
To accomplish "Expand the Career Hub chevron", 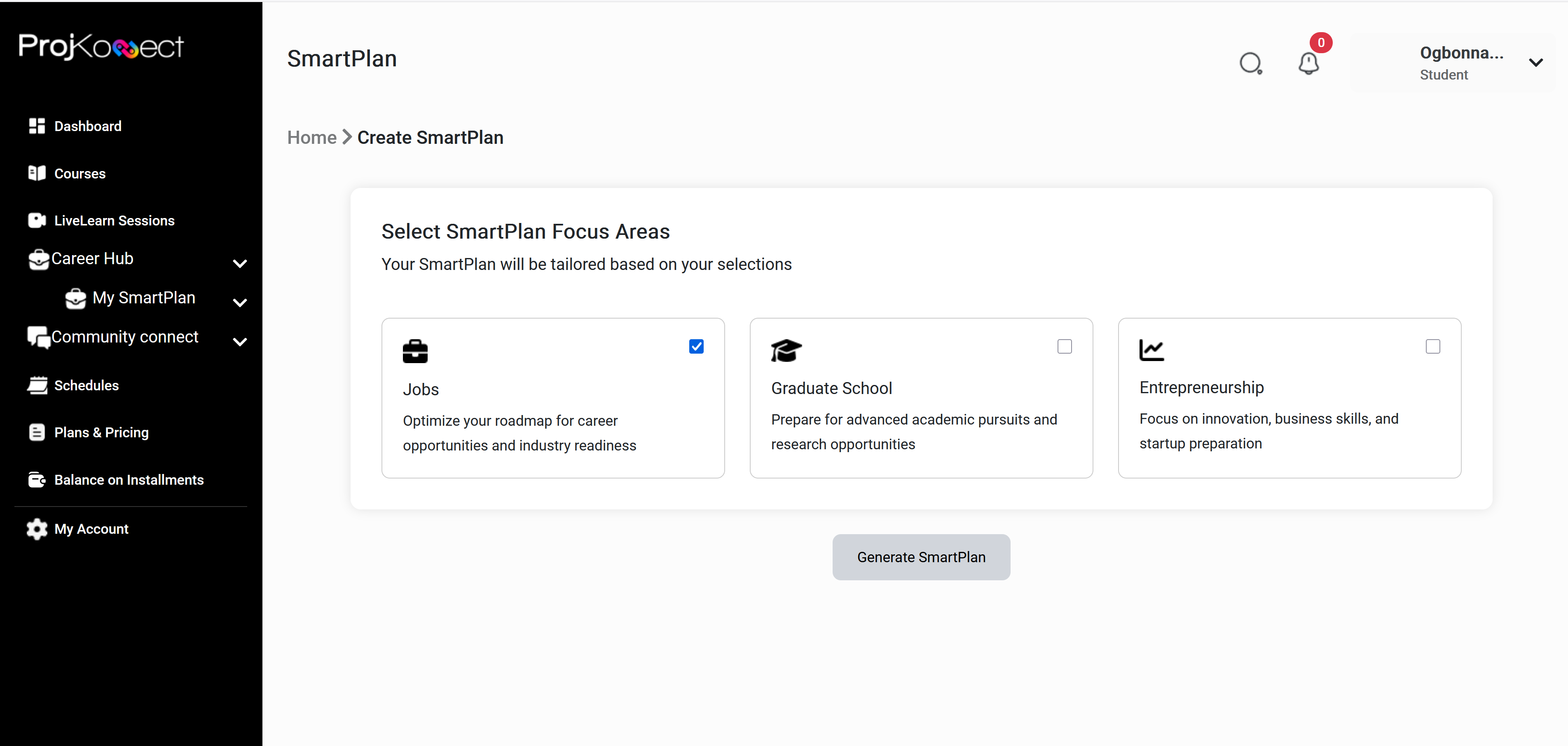I will 240,264.
